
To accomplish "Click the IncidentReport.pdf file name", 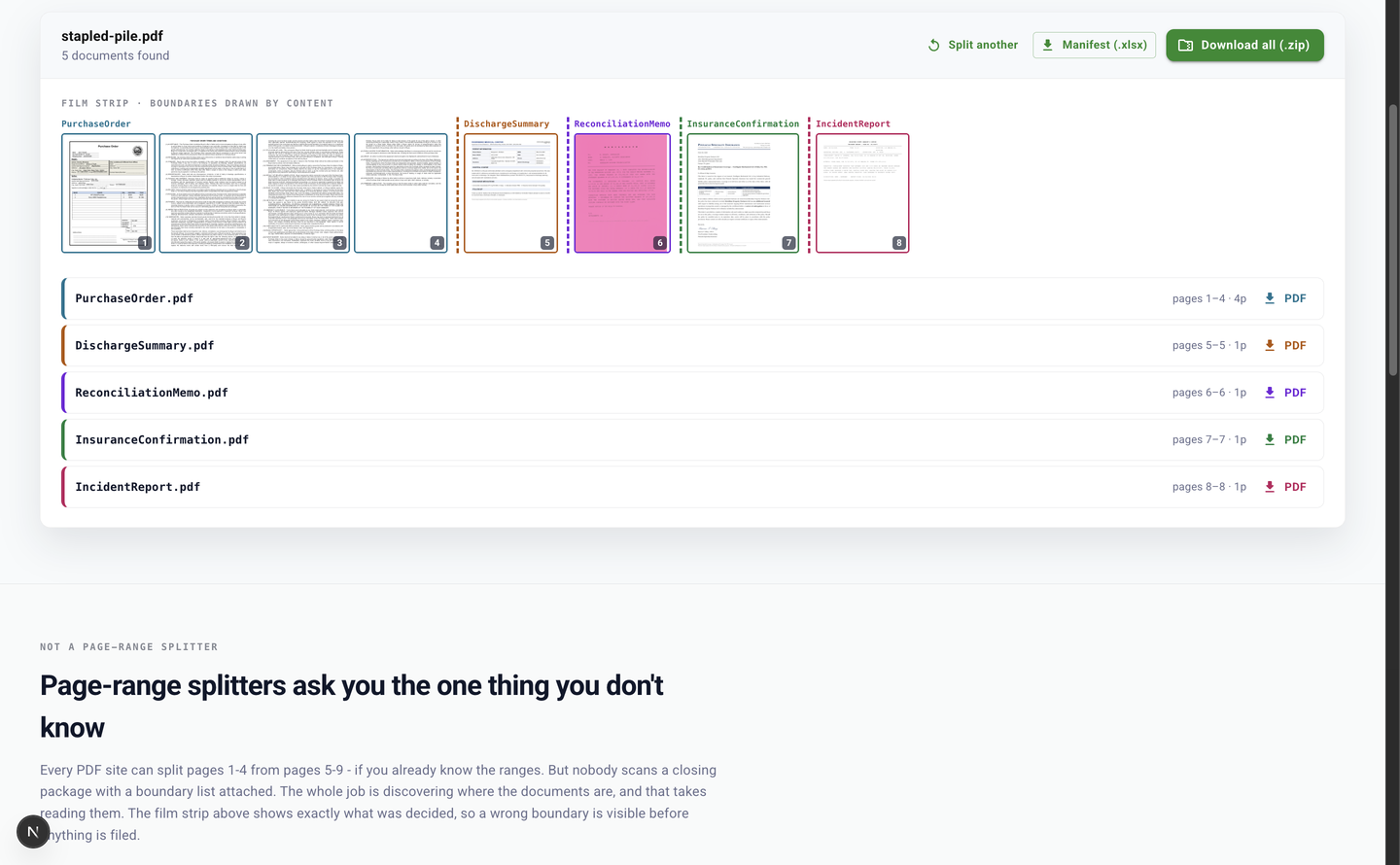I will tap(138, 487).
